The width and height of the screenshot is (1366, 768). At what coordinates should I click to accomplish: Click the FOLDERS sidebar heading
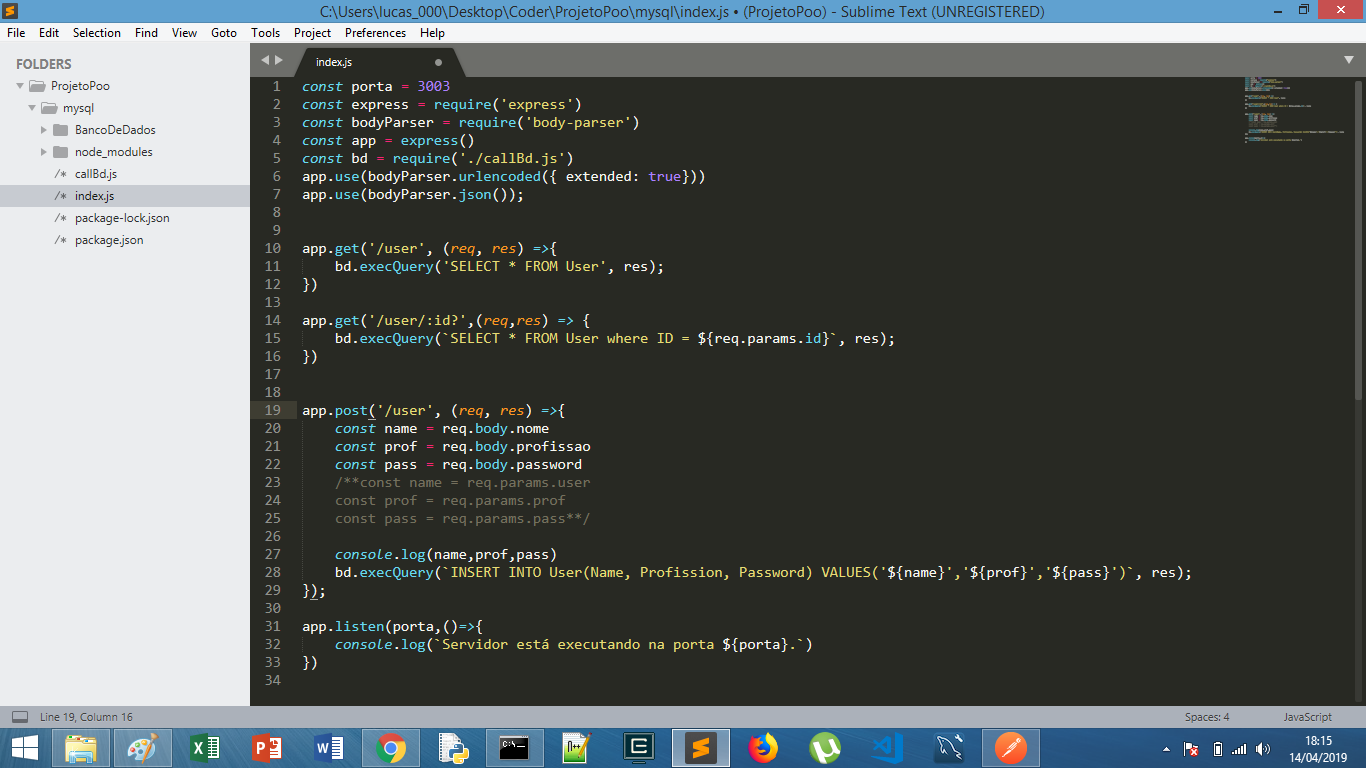pos(44,64)
